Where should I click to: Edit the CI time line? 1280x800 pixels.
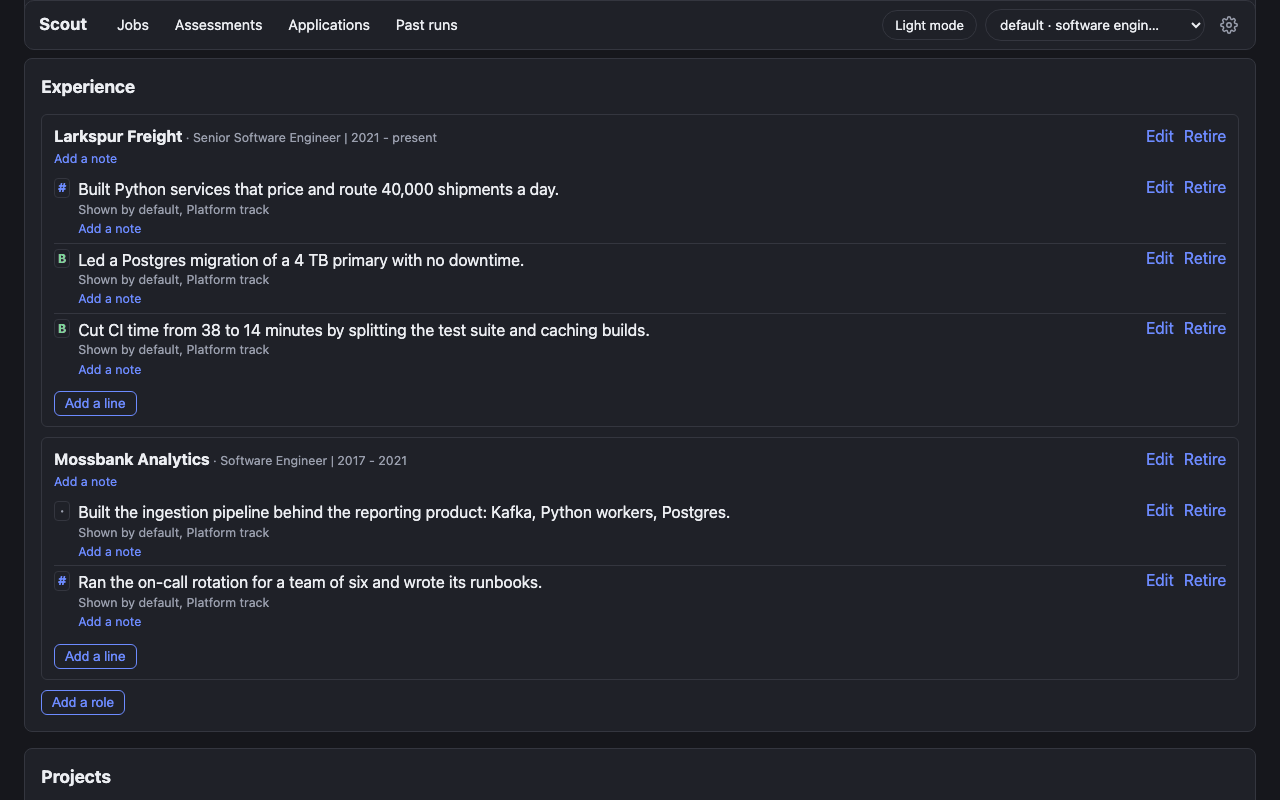click(1160, 328)
